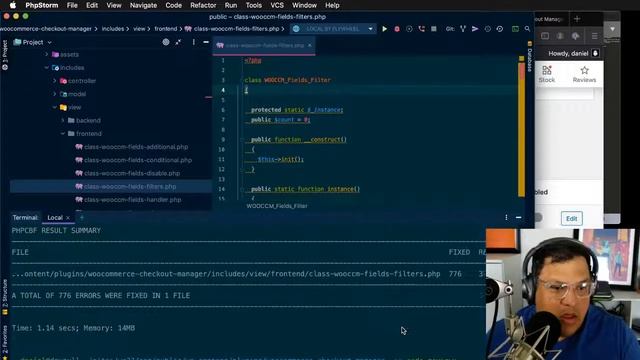
Task: Show Git history with the clock icon
Action: tap(487, 29)
